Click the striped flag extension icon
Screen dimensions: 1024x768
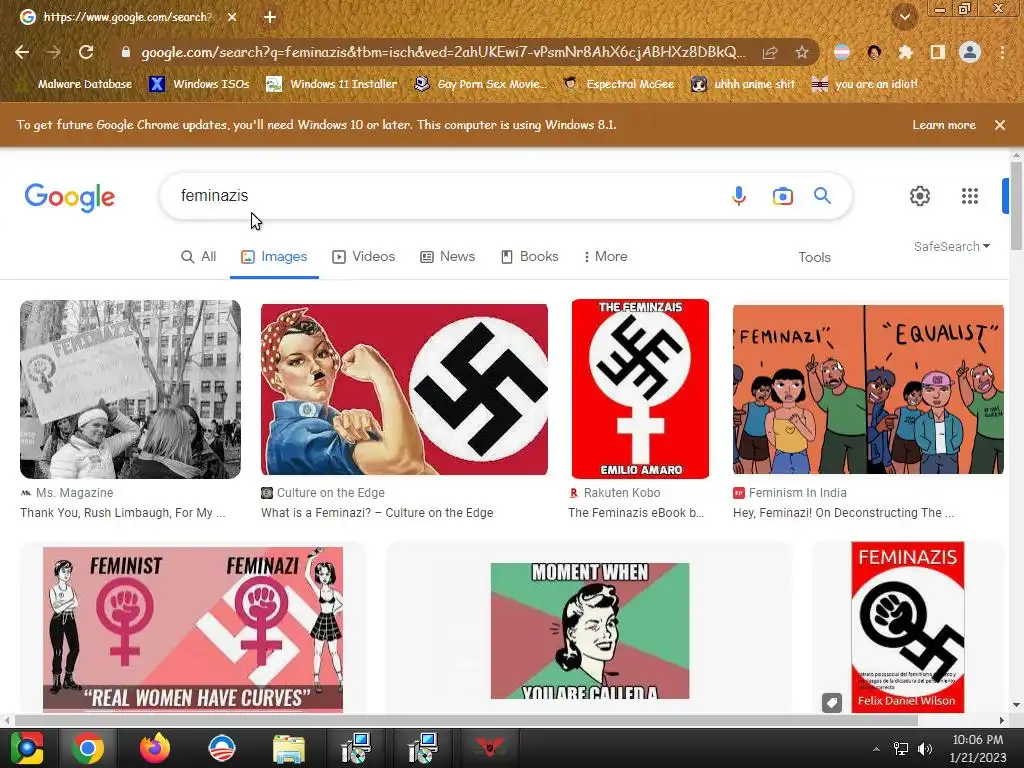point(842,52)
